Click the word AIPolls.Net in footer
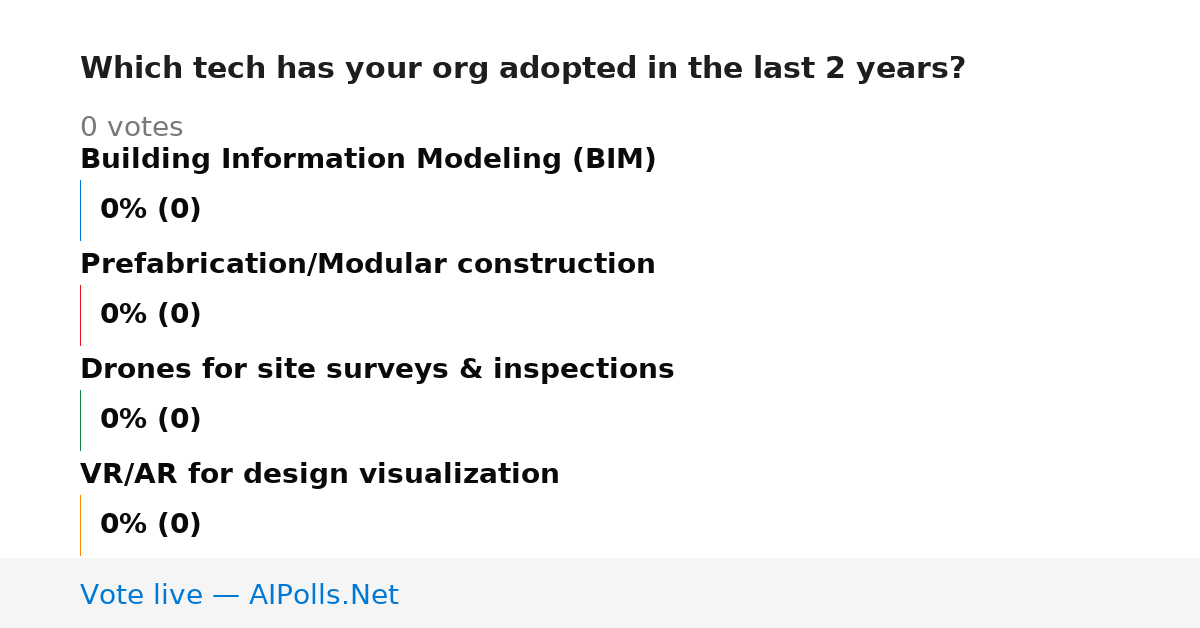 click(323, 595)
